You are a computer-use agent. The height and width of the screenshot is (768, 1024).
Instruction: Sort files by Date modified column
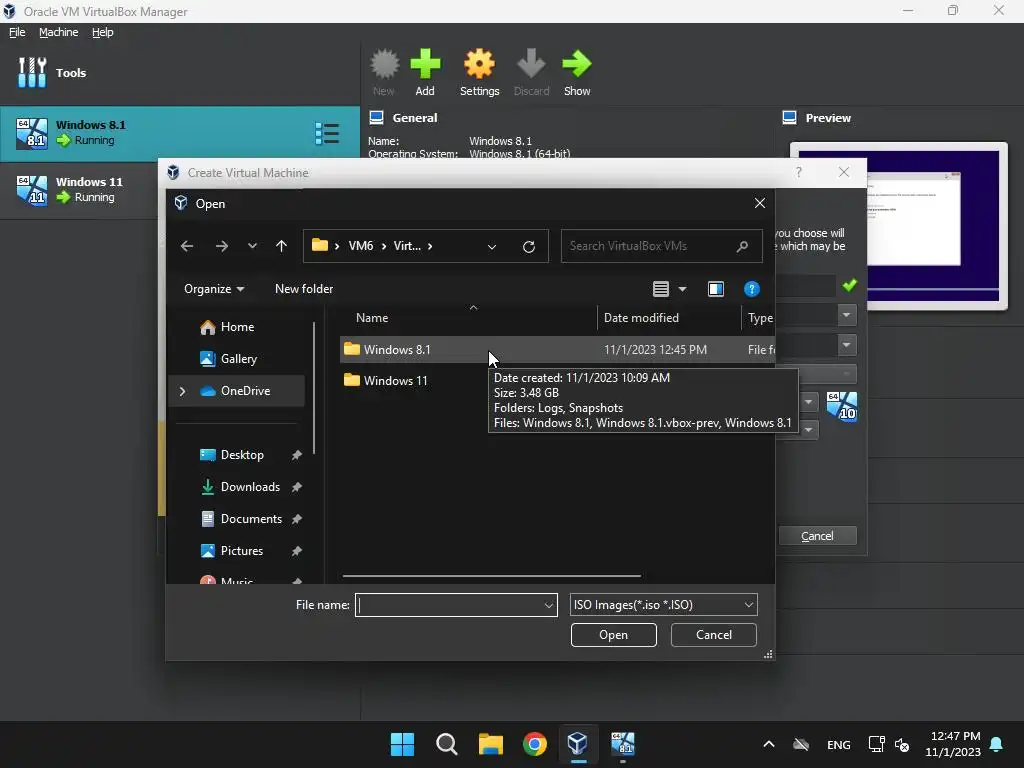(x=669, y=318)
